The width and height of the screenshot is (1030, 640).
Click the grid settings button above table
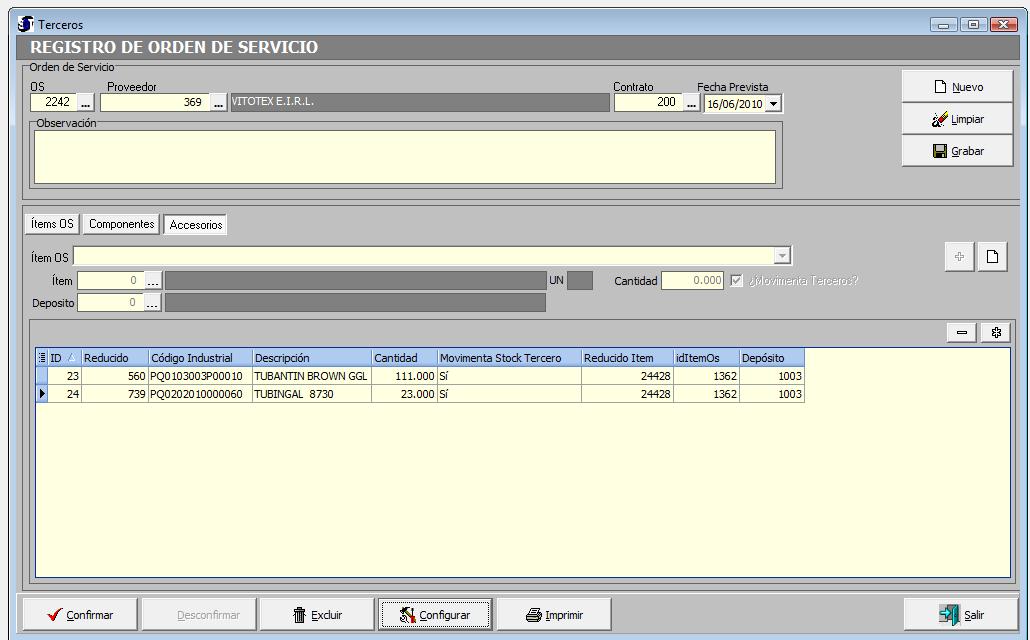[x=996, y=333]
